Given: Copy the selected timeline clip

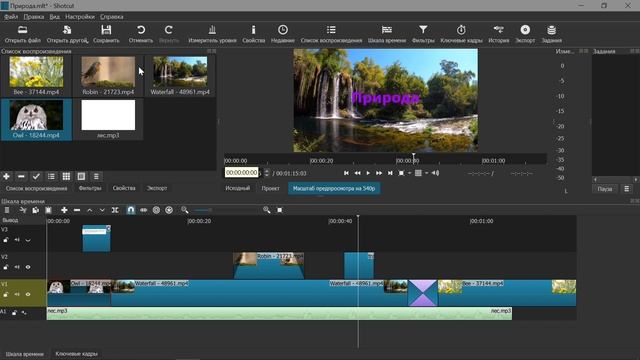Looking at the screenshot, I should (x=36, y=210).
